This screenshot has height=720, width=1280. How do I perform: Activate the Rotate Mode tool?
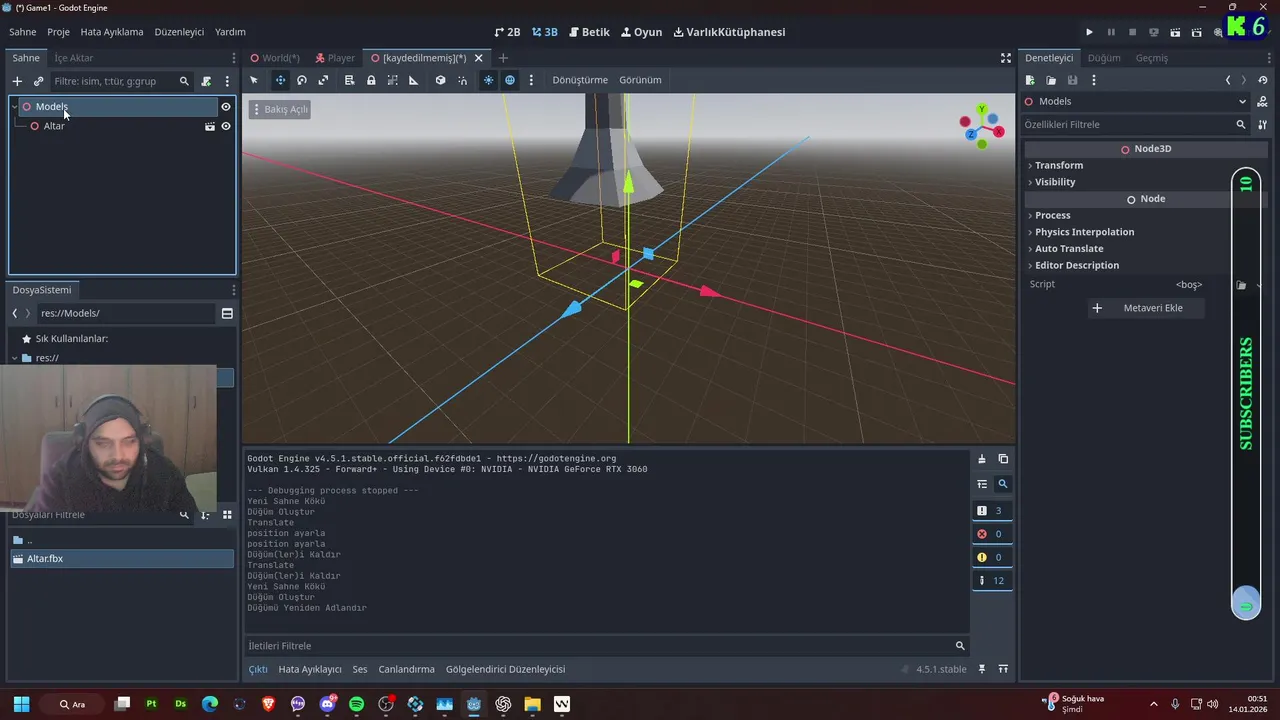(x=301, y=80)
